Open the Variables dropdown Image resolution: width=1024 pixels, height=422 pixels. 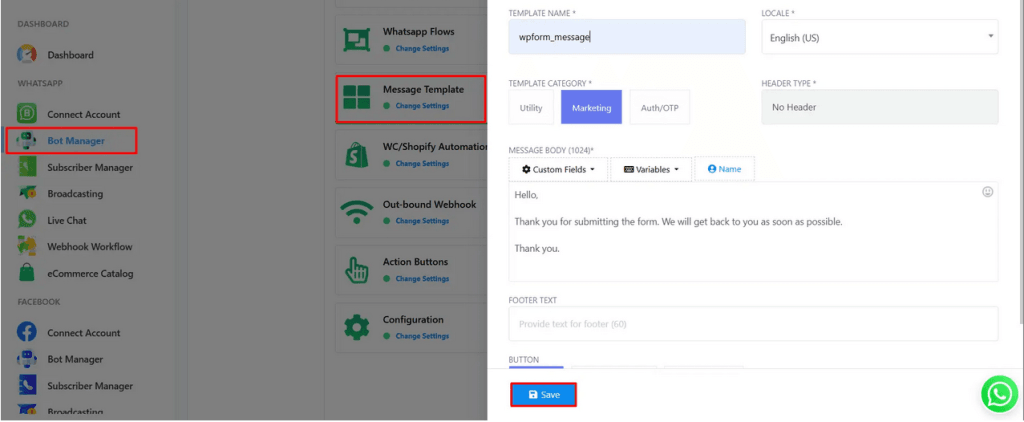[651, 169]
